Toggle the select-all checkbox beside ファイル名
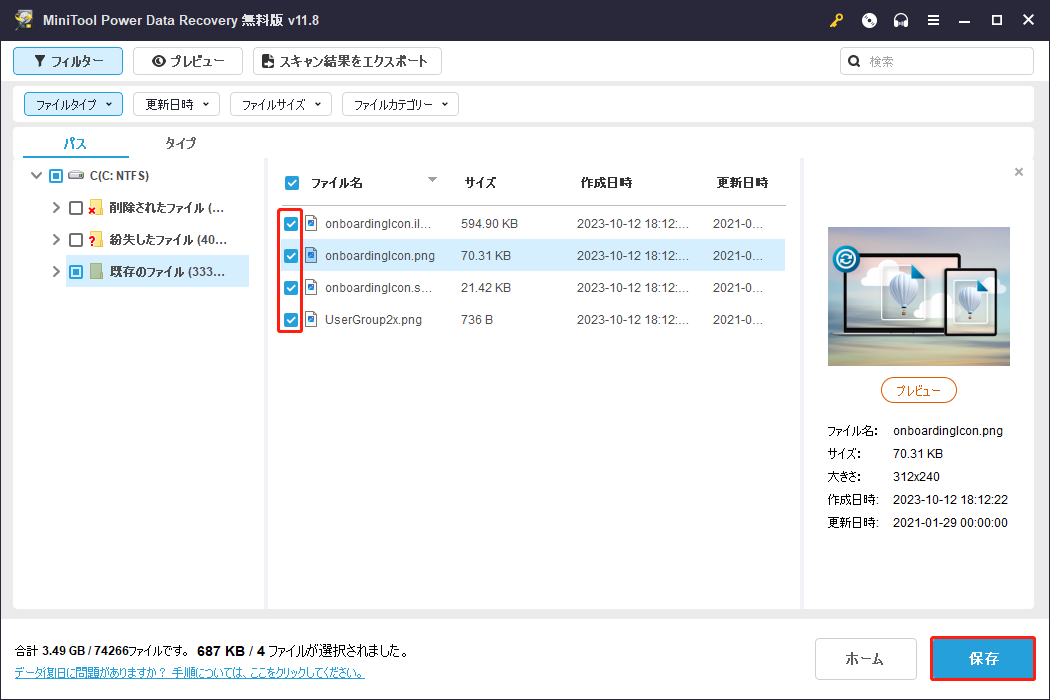 pyautogui.click(x=292, y=183)
